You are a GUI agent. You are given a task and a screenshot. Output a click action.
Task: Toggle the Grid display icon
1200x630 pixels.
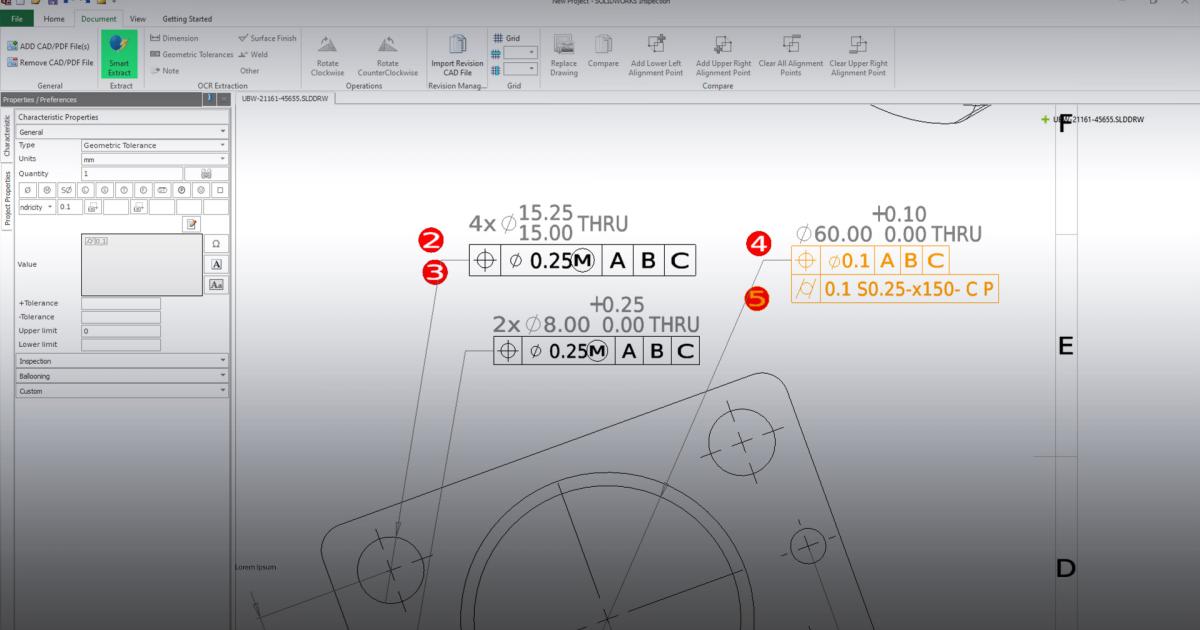pos(497,38)
